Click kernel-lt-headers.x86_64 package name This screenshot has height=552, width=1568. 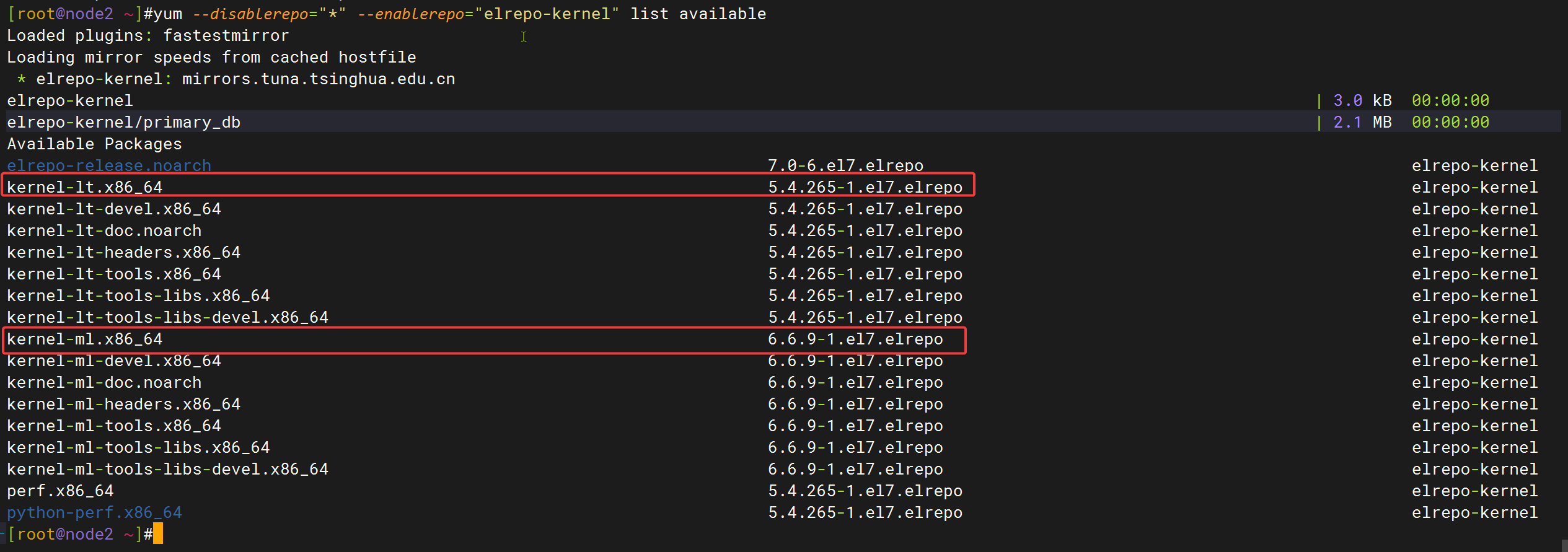[123, 252]
